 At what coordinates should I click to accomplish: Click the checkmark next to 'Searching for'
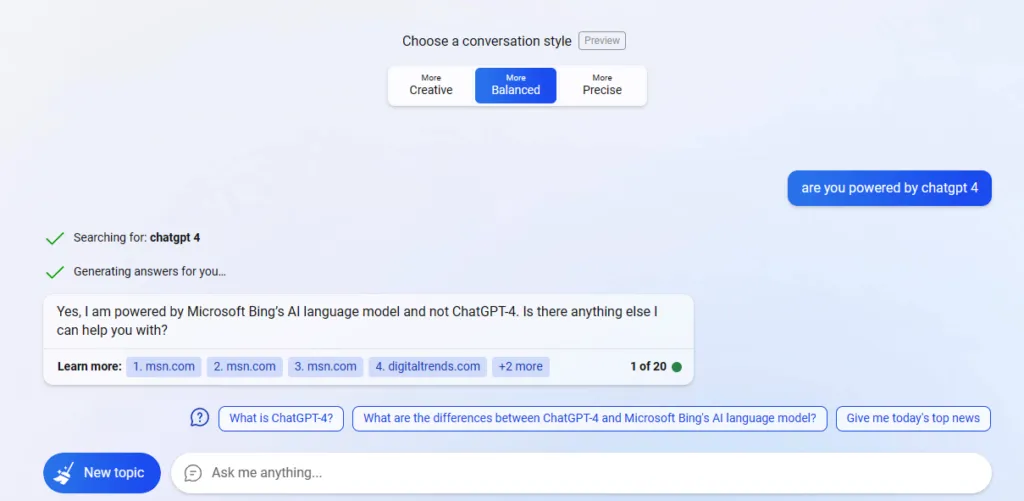click(x=55, y=238)
